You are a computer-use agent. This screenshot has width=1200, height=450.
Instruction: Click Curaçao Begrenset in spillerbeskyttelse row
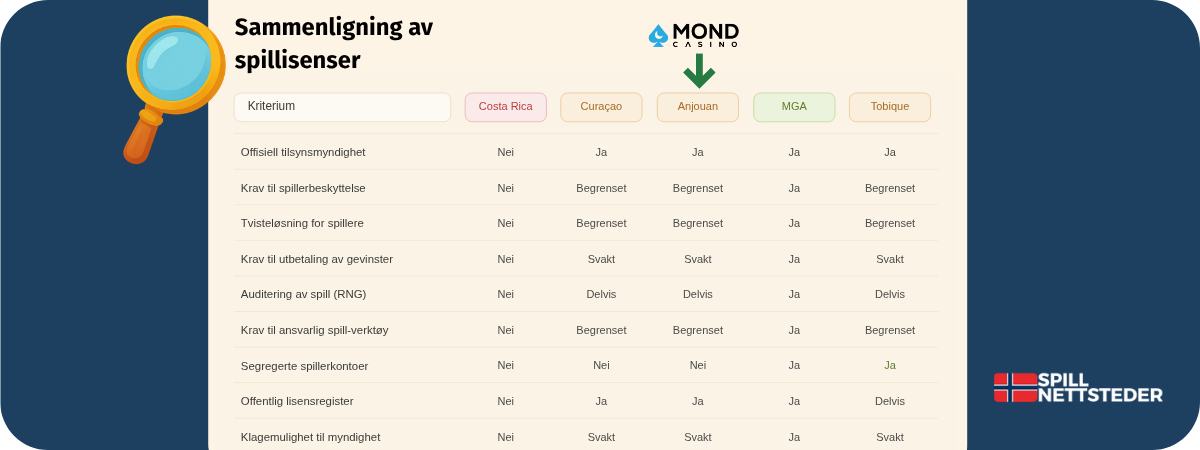click(x=601, y=188)
